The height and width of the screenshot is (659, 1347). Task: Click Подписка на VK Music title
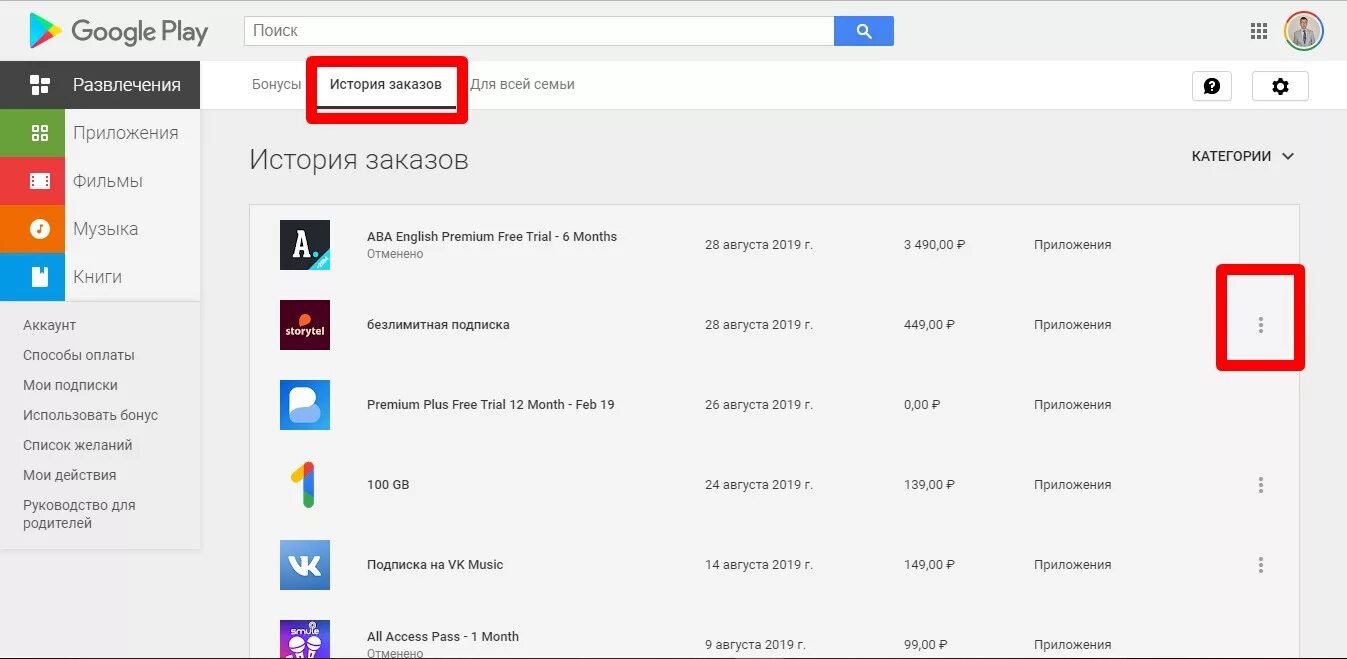(x=435, y=565)
